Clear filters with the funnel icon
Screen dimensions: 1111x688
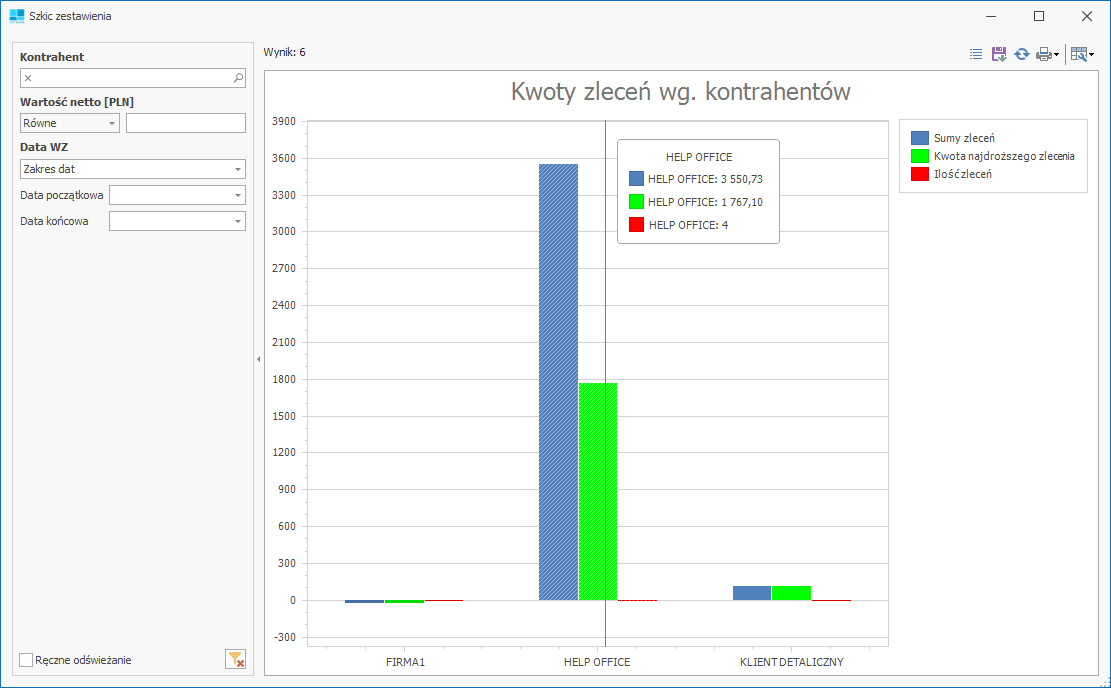(x=235, y=659)
